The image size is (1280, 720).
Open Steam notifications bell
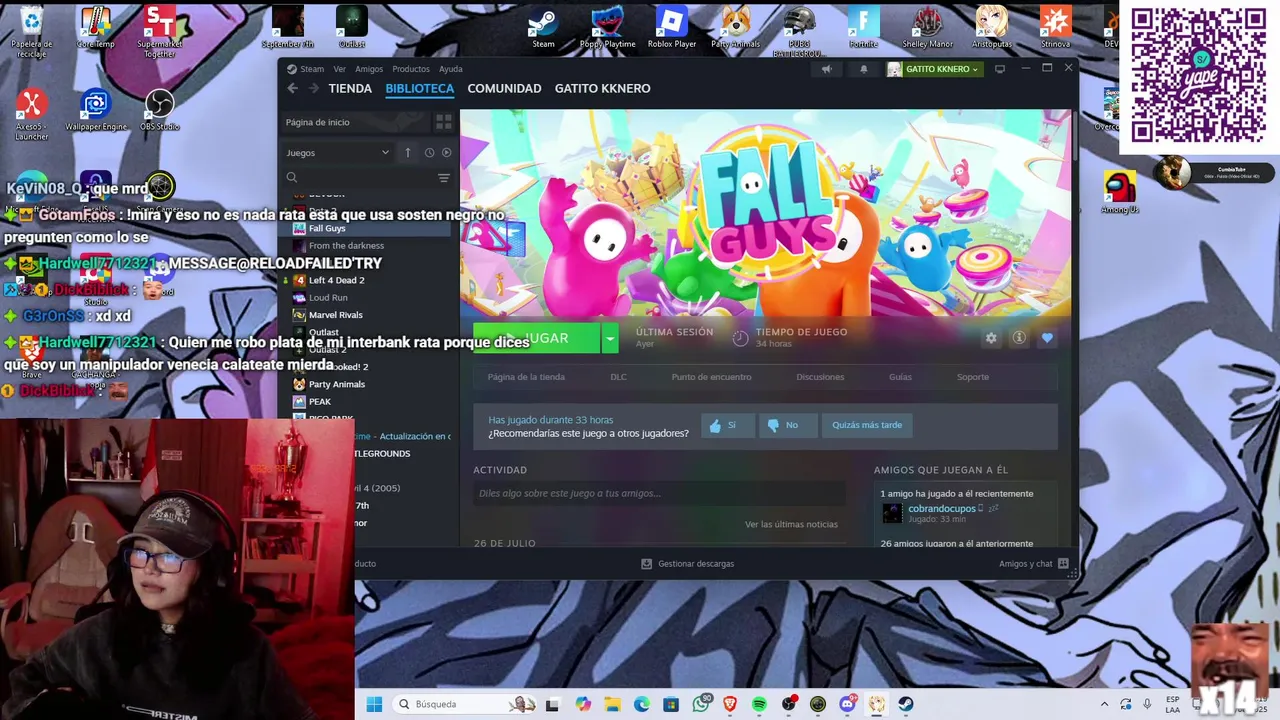(864, 69)
